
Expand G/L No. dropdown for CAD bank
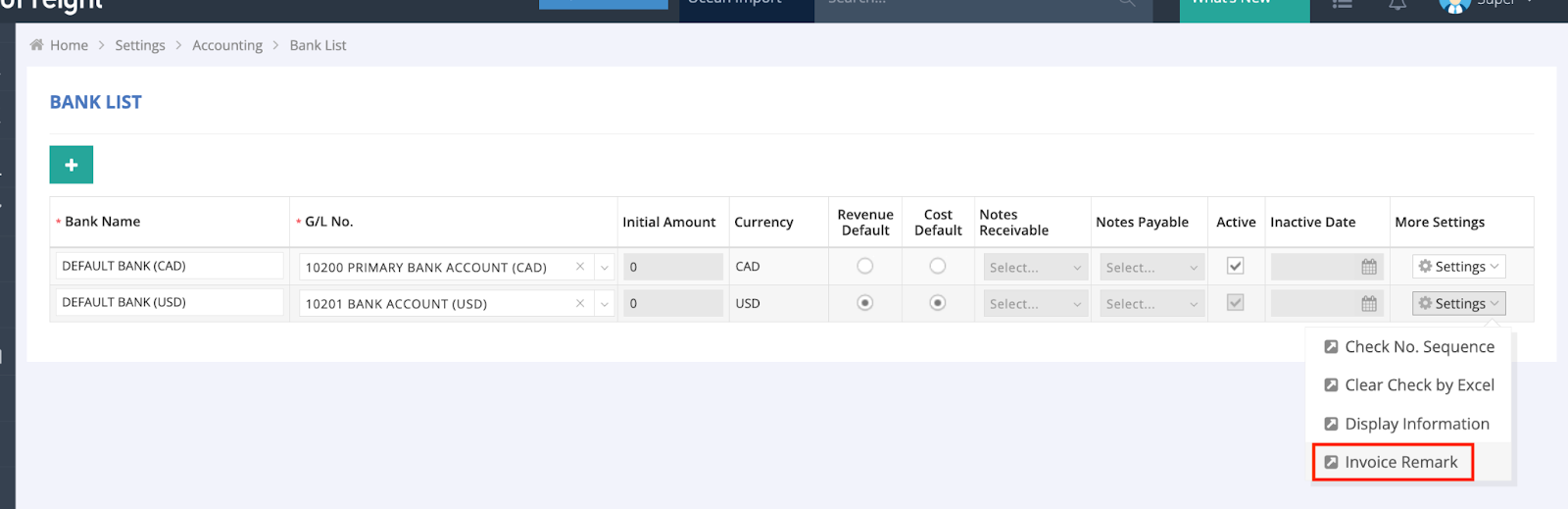(605, 268)
